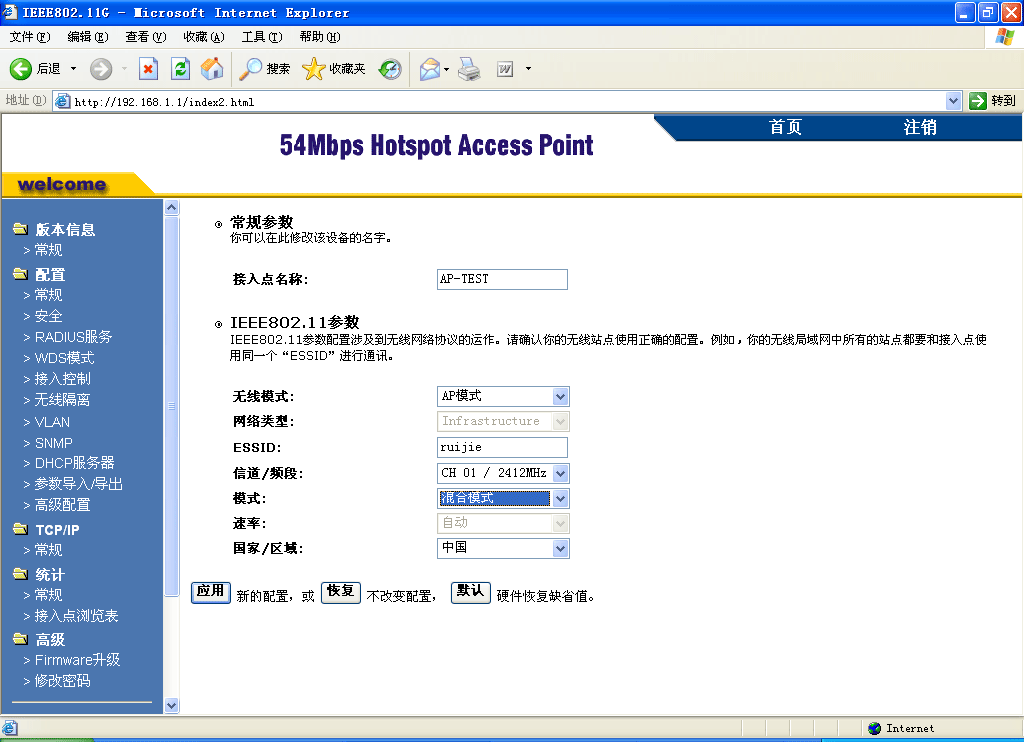The height and width of the screenshot is (742, 1024).
Task: Open the 查看(V) menu
Action: (x=145, y=37)
